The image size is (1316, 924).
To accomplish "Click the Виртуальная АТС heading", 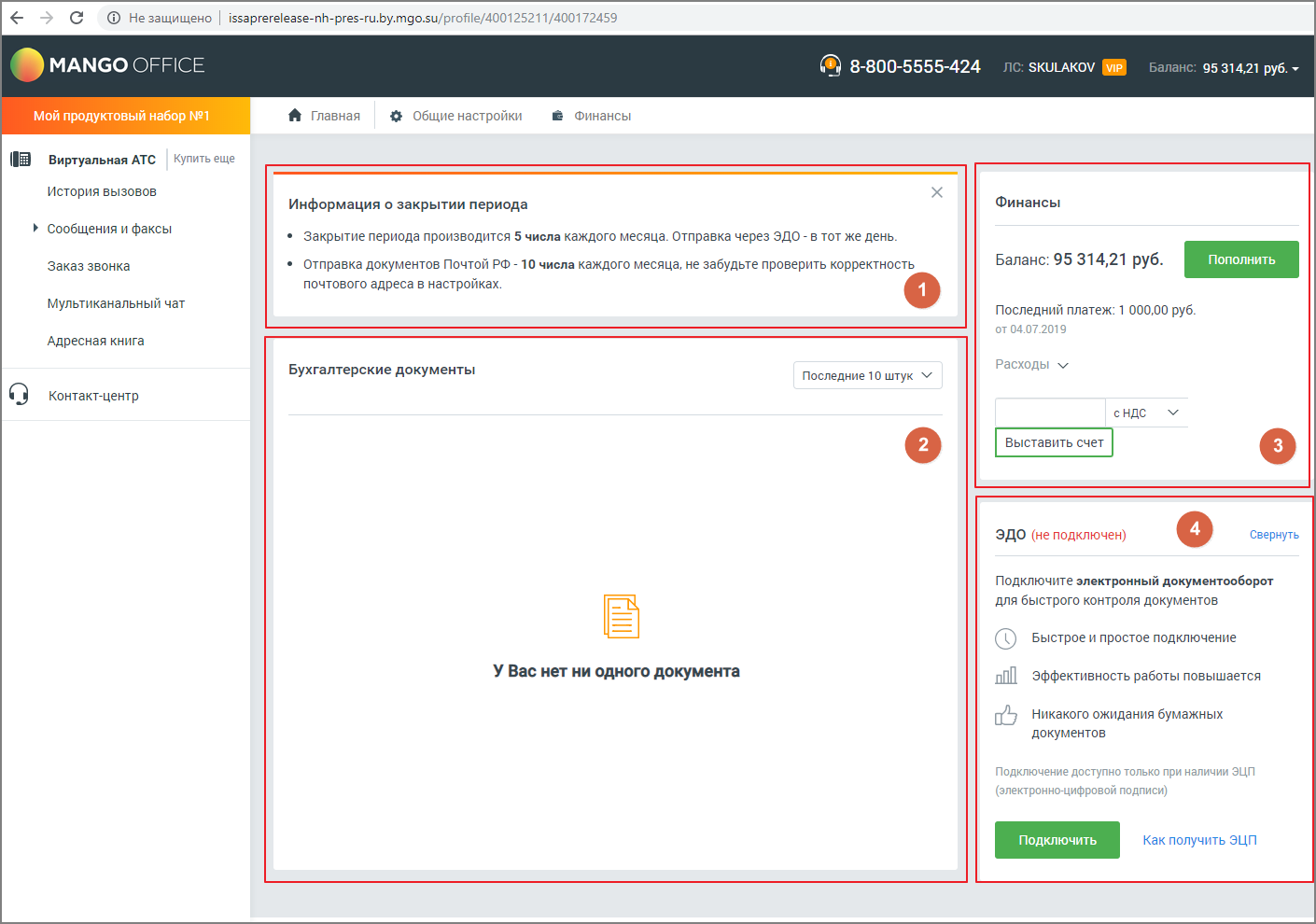I will 102,160.
